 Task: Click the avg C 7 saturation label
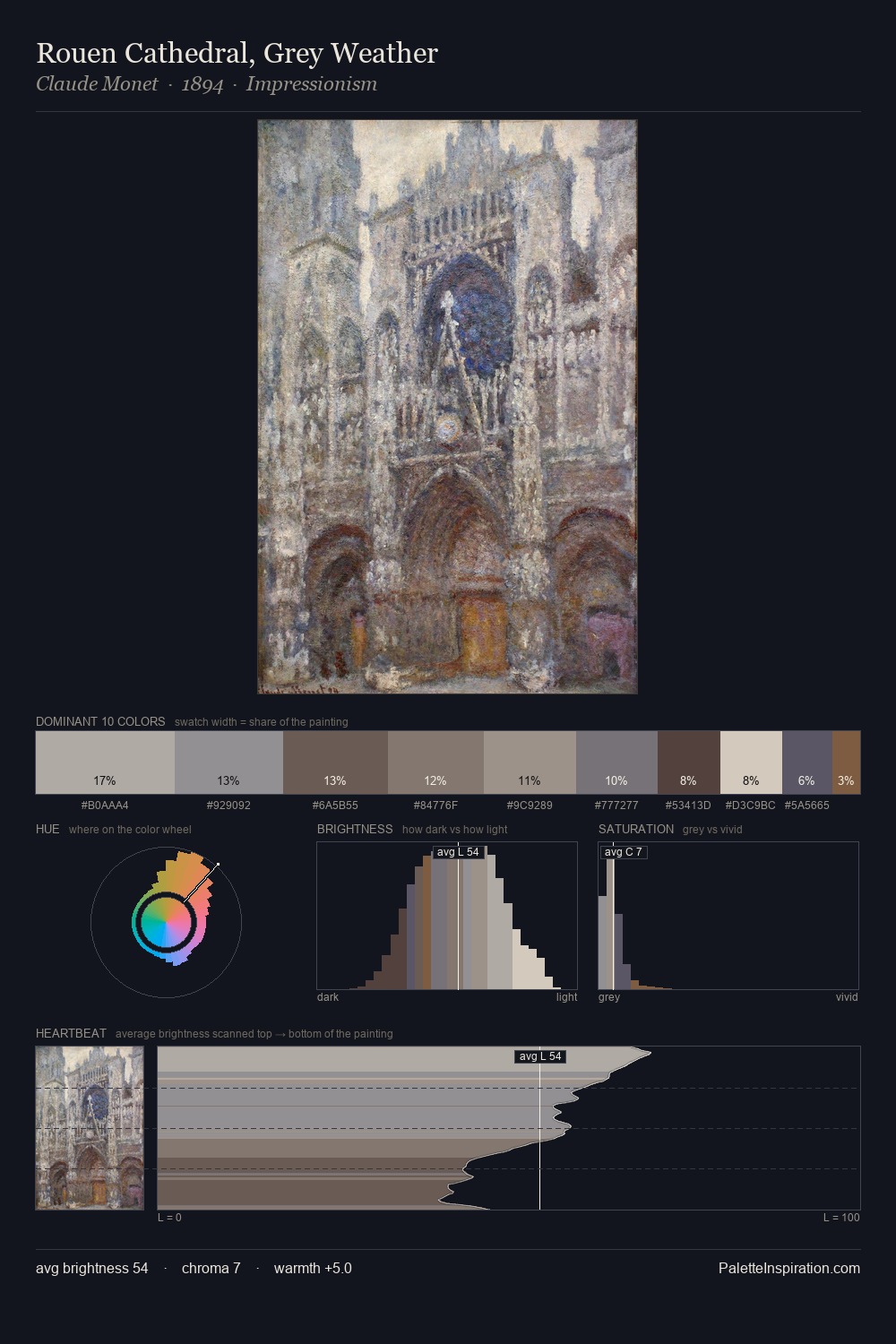coord(624,852)
